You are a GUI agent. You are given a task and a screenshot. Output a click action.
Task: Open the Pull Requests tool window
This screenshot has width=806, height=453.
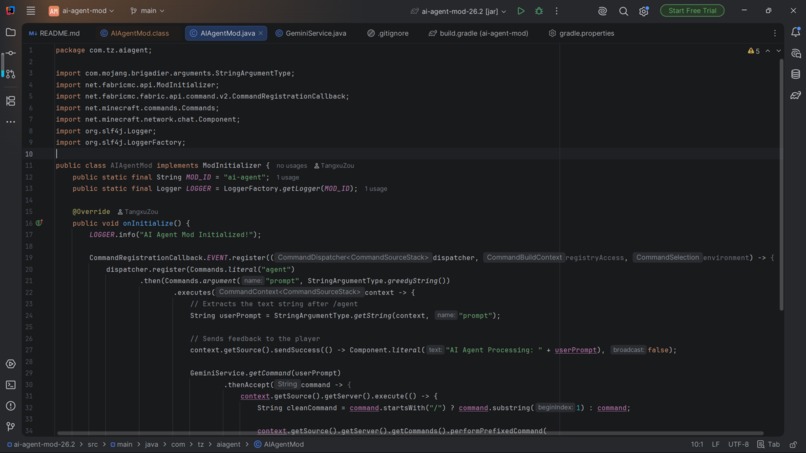10,75
